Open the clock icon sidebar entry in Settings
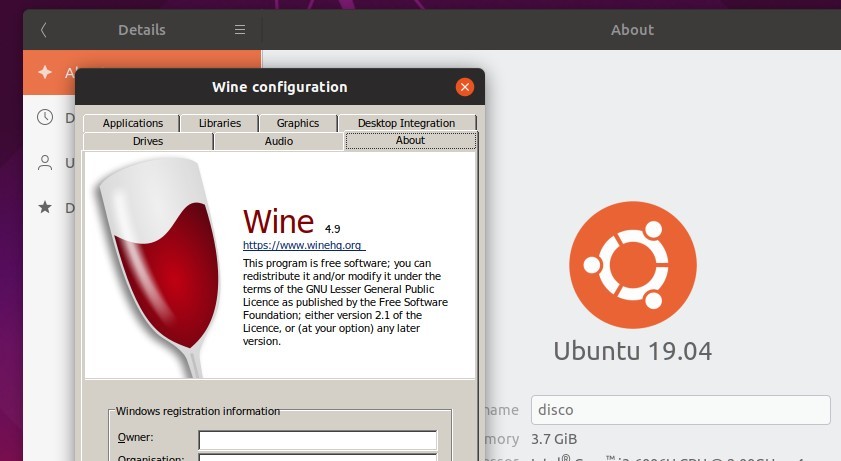This screenshot has width=841, height=461. coord(45,117)
